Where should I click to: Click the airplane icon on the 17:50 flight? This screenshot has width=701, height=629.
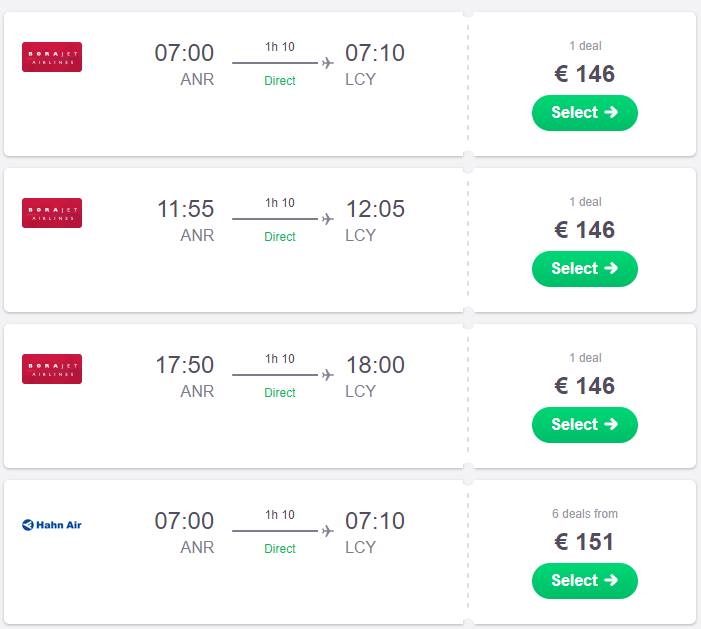(328, 375)
